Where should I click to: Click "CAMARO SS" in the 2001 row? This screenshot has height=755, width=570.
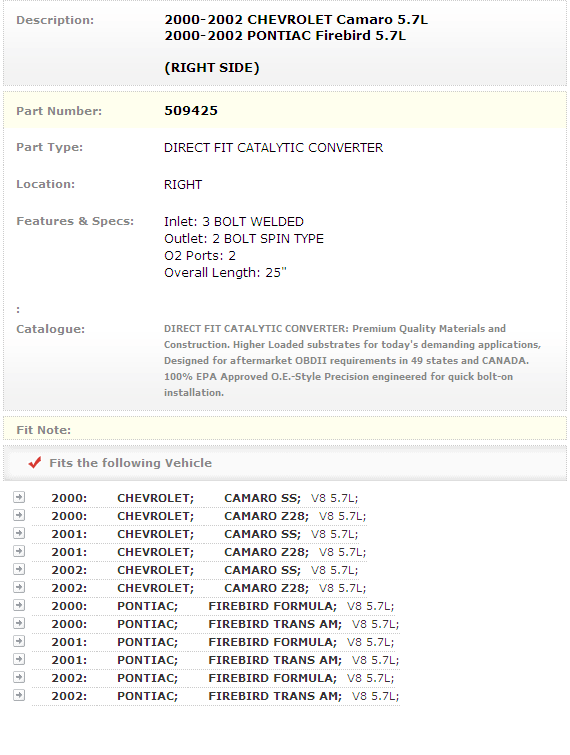262,534
